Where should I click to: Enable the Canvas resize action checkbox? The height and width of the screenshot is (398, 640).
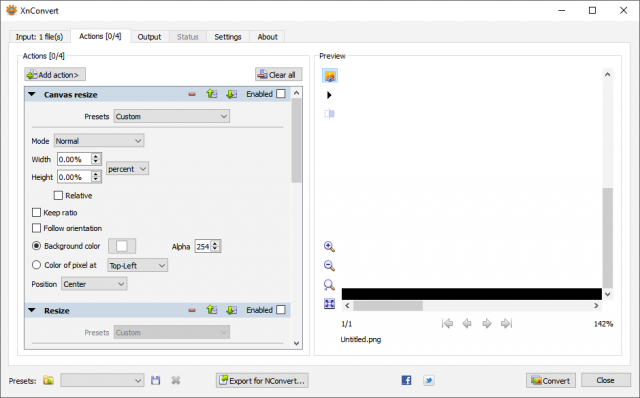[x=281, y=94]
